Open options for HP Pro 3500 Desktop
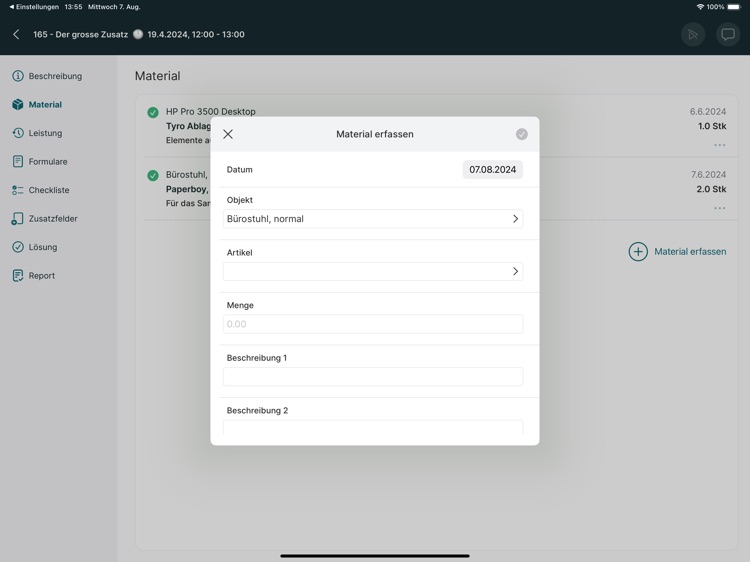This screenshot has height=562, width=750. (719, 145)
